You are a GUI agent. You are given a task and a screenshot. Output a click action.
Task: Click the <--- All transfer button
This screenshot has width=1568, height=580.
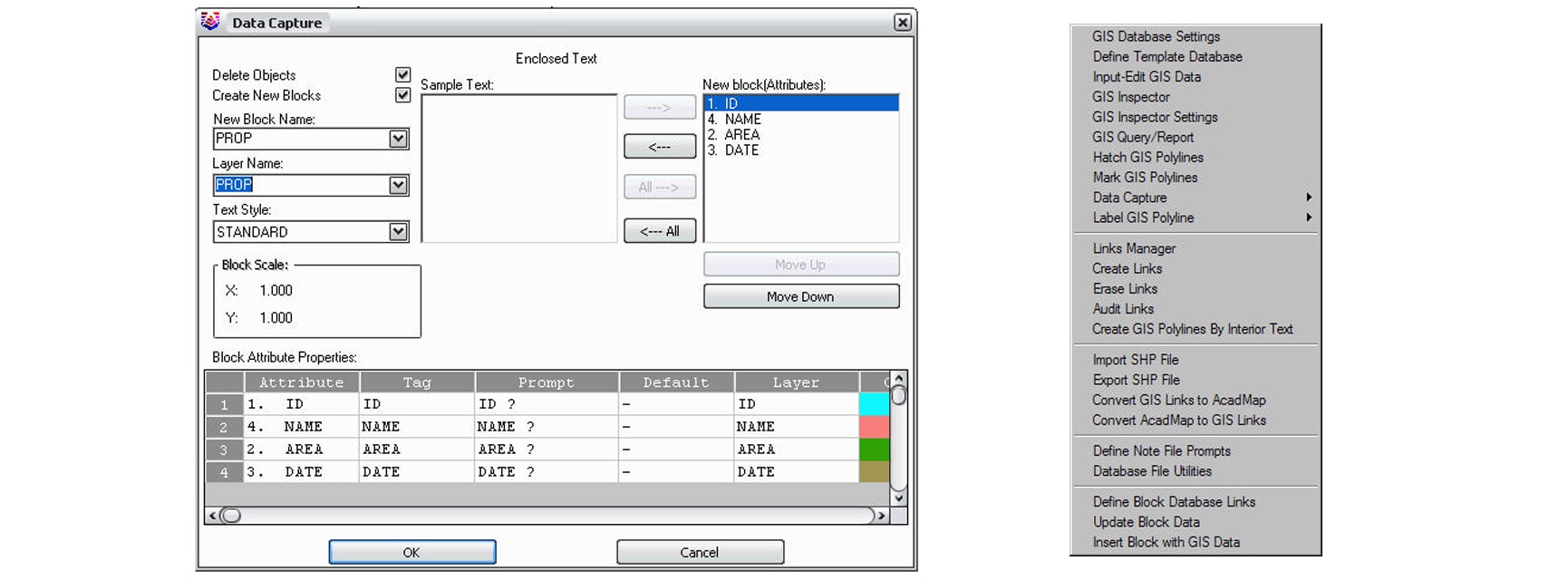(x=660, y=231)
